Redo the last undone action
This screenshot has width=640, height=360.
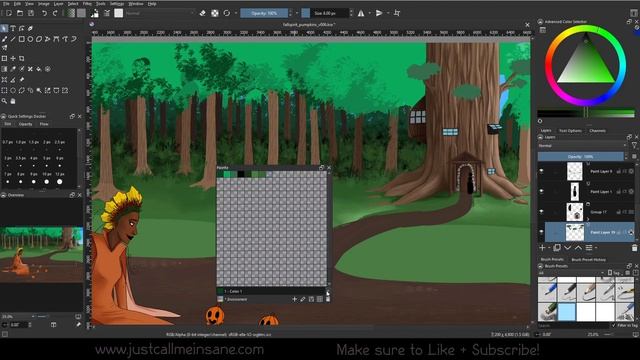click(55, 13)
